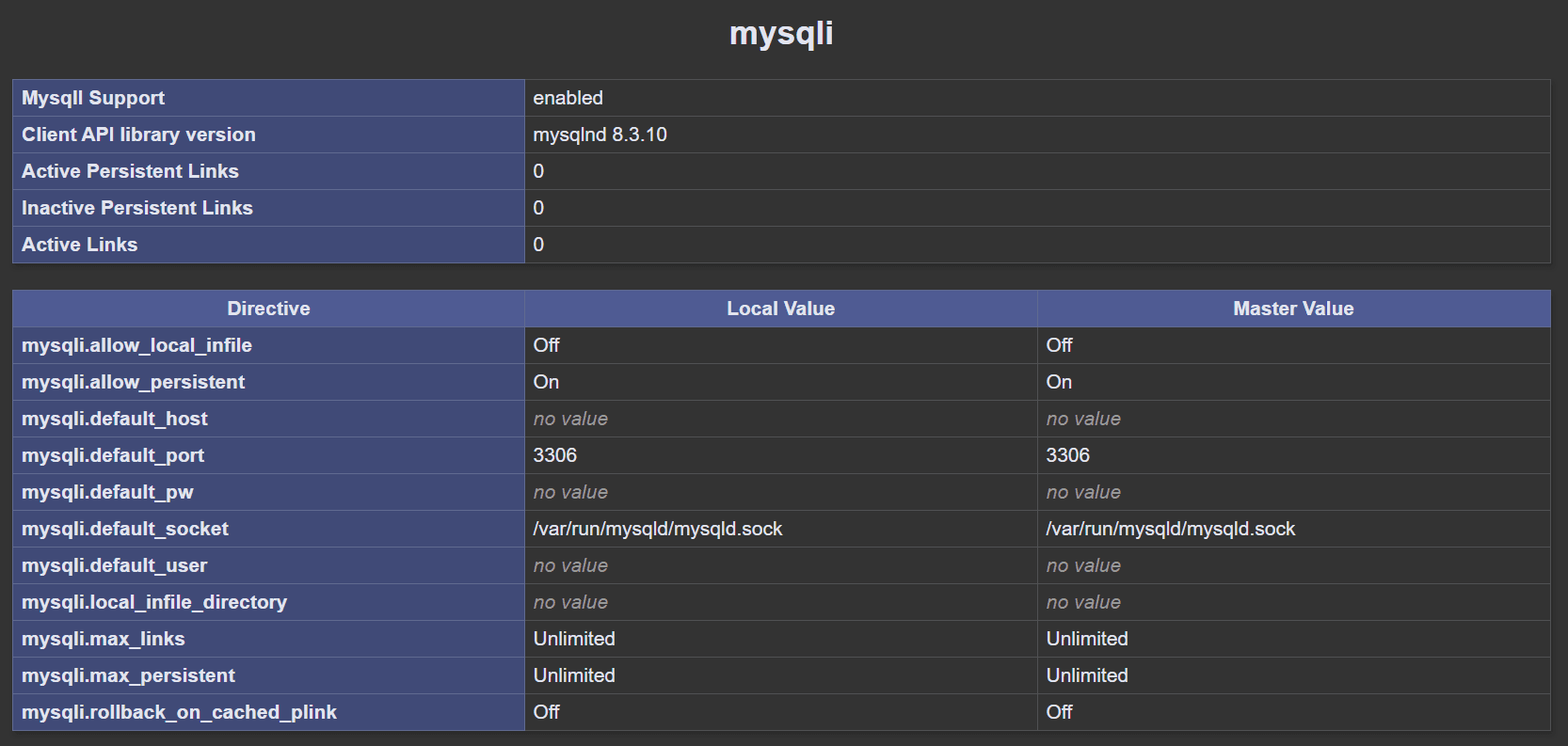Viewport: 1568px width, 746px height.
Task: Select the Active Persistent Links label
Action: pyautogui.click(x=130, y=171)
